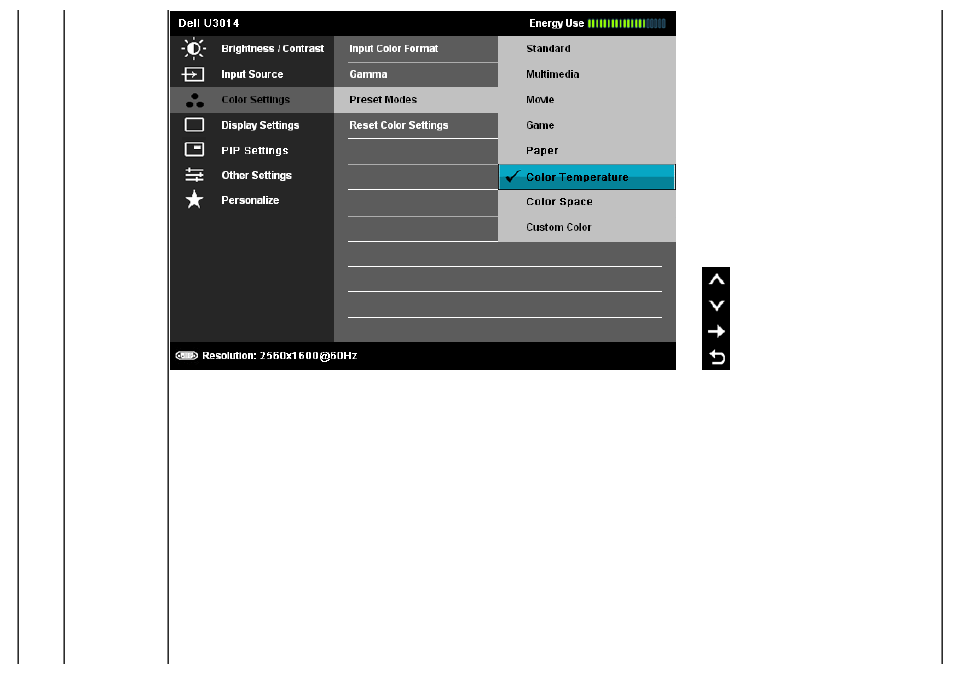Click the PIP Settings icon
954x674 pixels.
click(194, 150)
